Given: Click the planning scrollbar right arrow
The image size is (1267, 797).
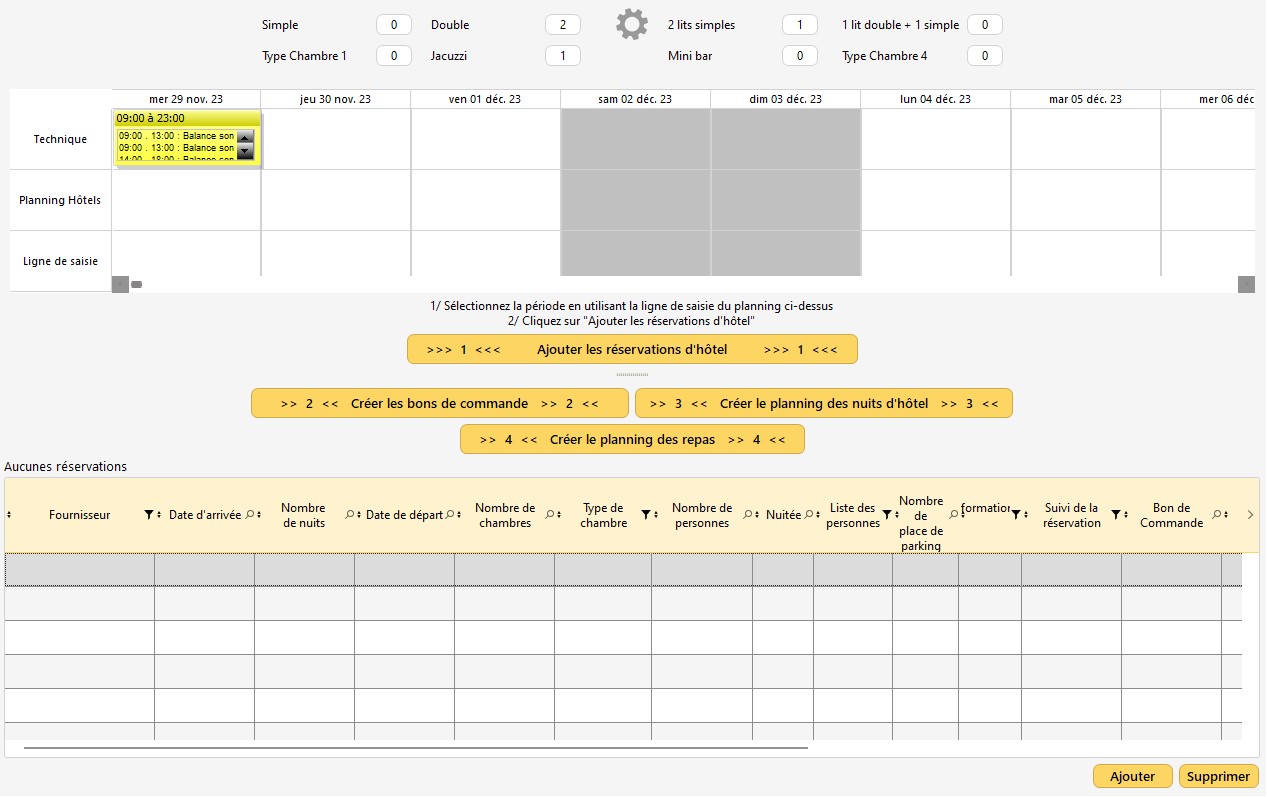Looking at the screenshot, I should pyautogui.click(x=1246, y=284).
